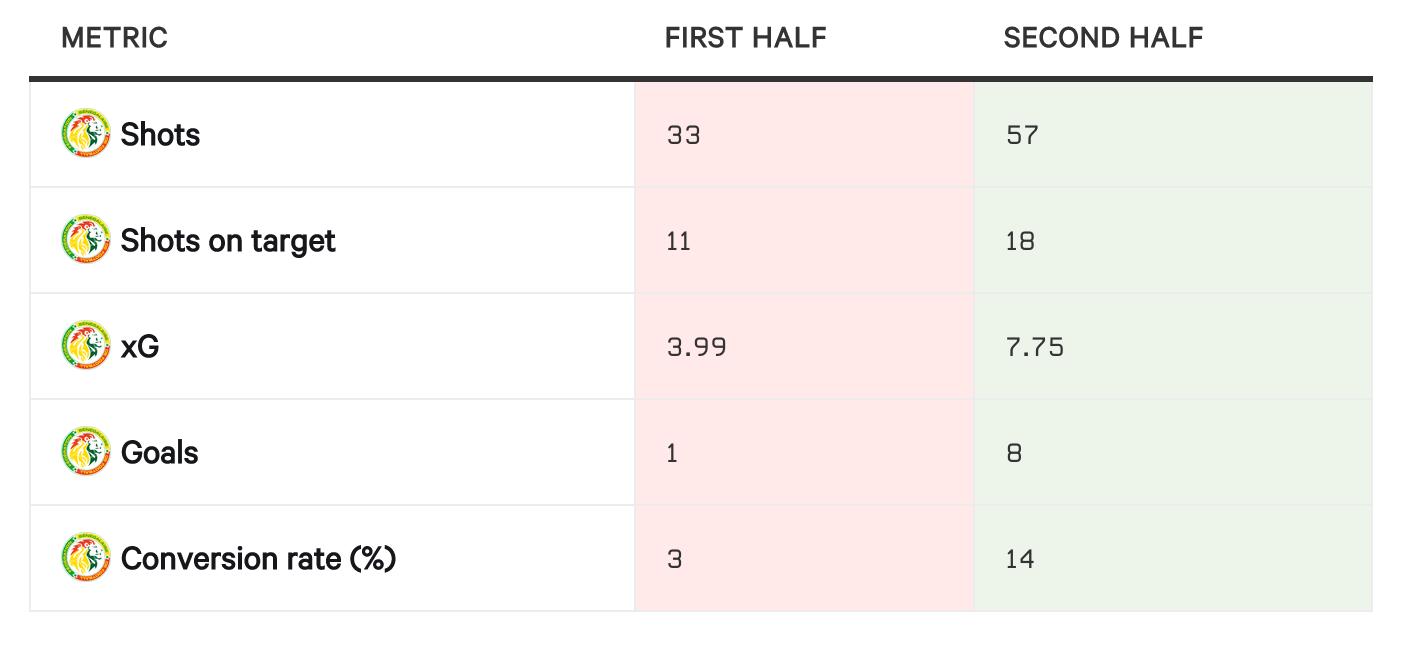1412x650 pixels.
Task: Click second half conversion rate 14
Action: point(1020,559)
